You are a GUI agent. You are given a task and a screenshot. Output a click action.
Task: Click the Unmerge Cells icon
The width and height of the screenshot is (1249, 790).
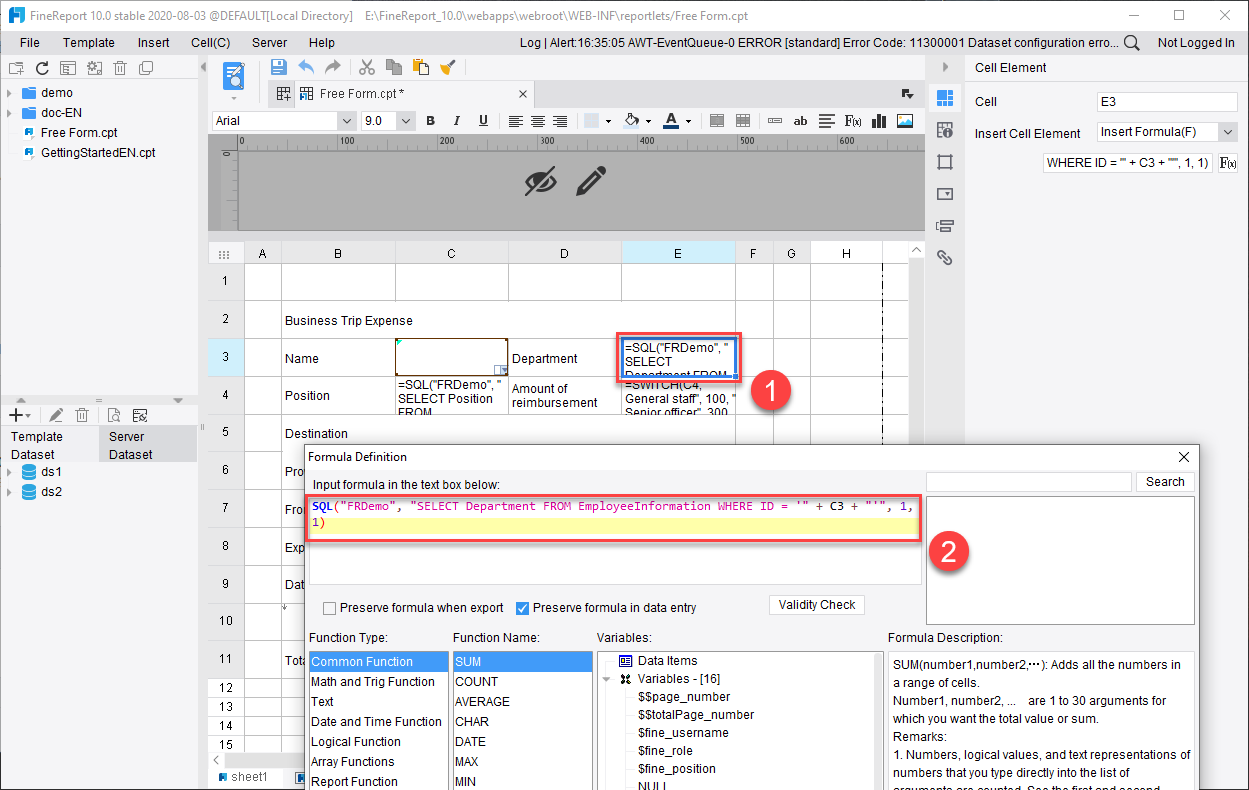[744, 121]
